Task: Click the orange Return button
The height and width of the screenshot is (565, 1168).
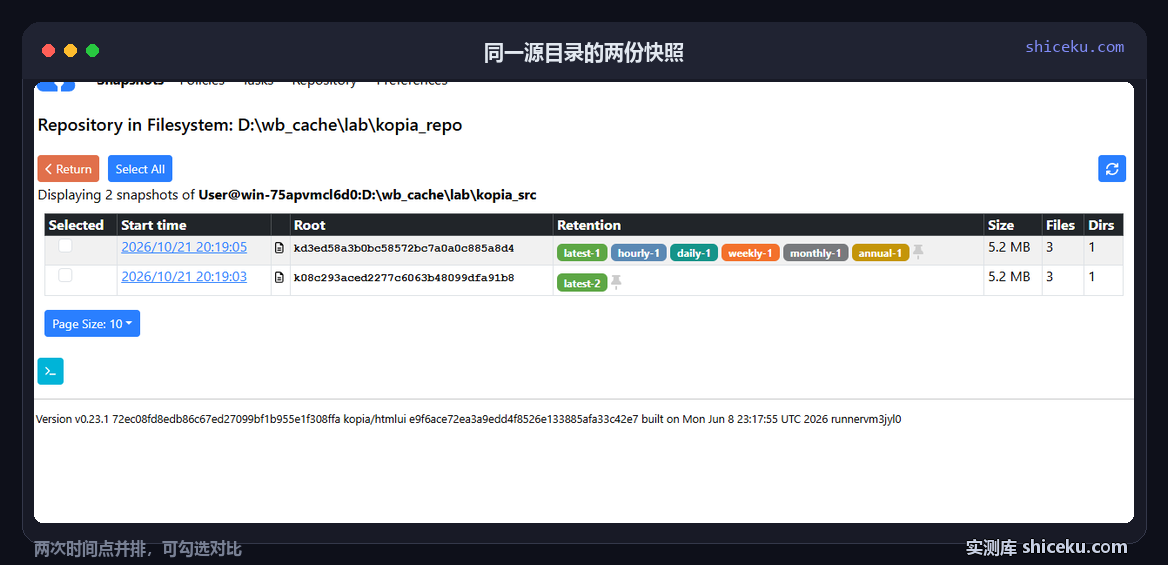Action: (69, 168)
